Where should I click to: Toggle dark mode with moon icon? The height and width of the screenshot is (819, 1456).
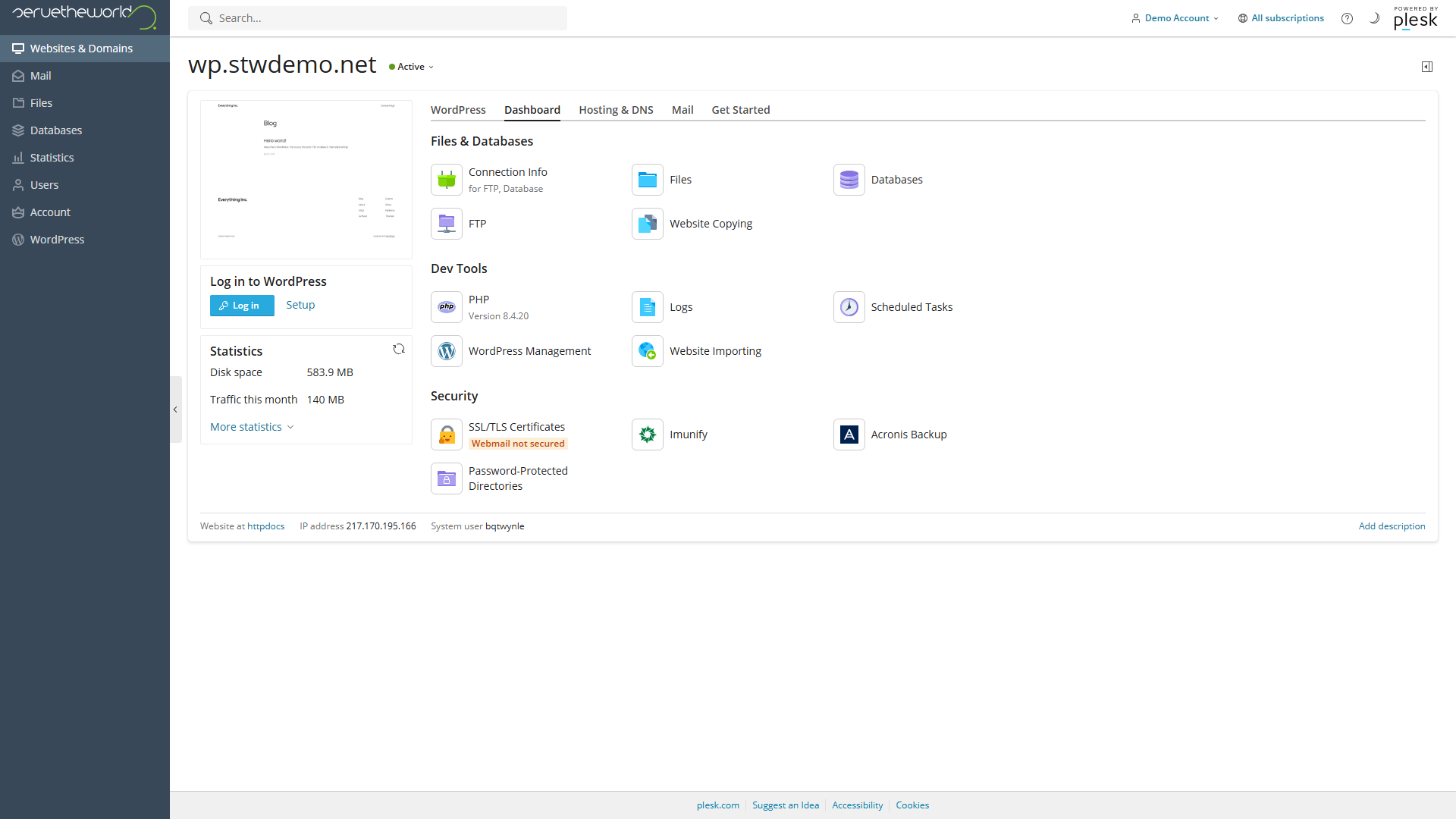1374,18
